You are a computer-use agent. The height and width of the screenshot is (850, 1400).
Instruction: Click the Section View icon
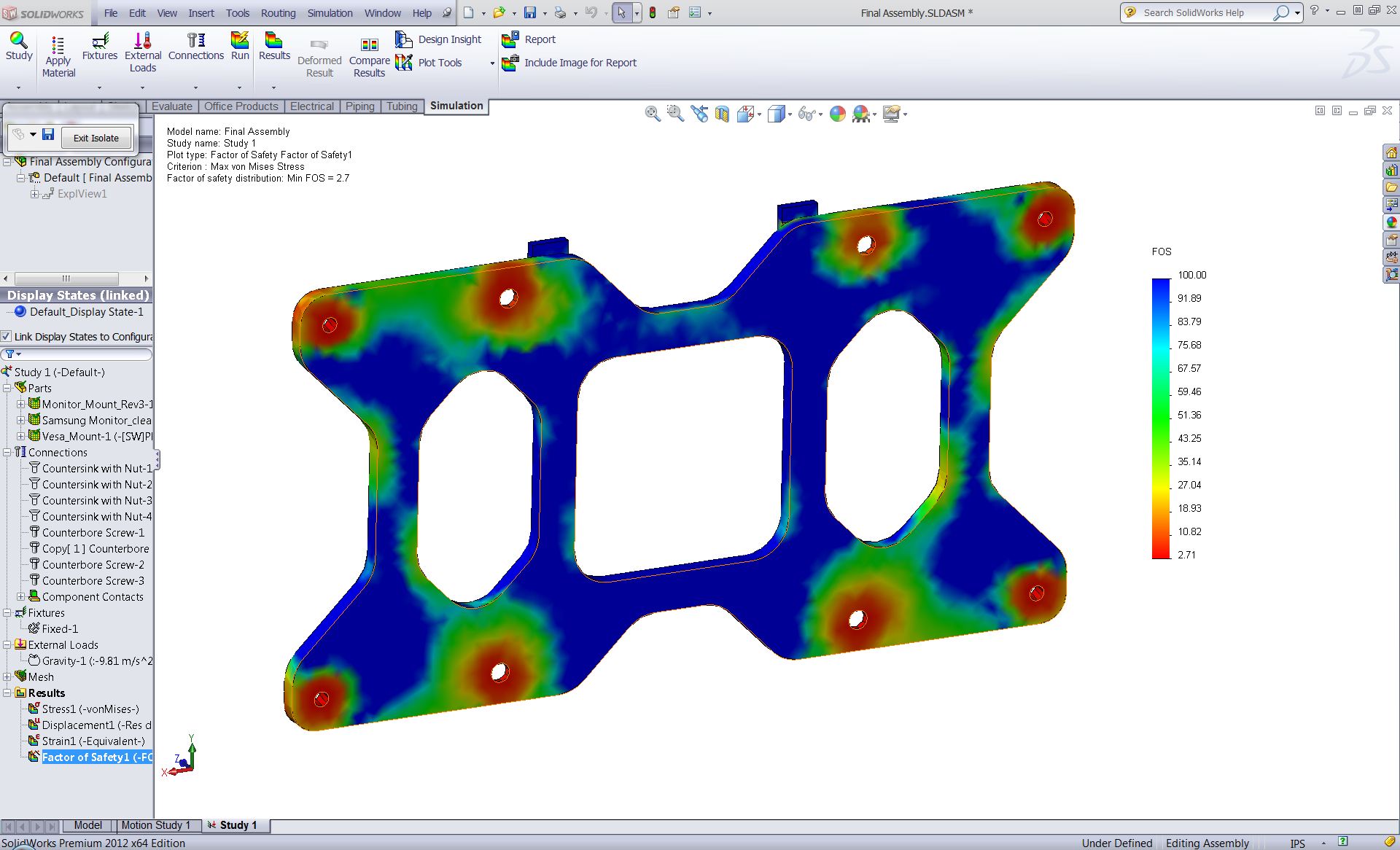722,114
